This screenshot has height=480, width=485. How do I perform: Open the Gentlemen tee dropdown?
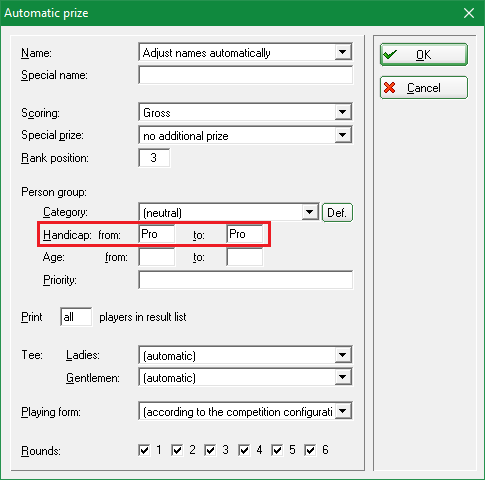click(342, 377)
